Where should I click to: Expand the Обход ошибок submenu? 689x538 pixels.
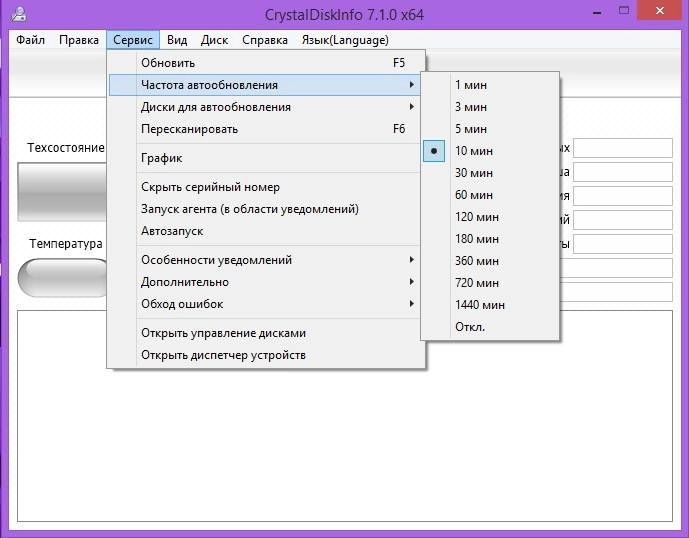[x=265, y=304]
